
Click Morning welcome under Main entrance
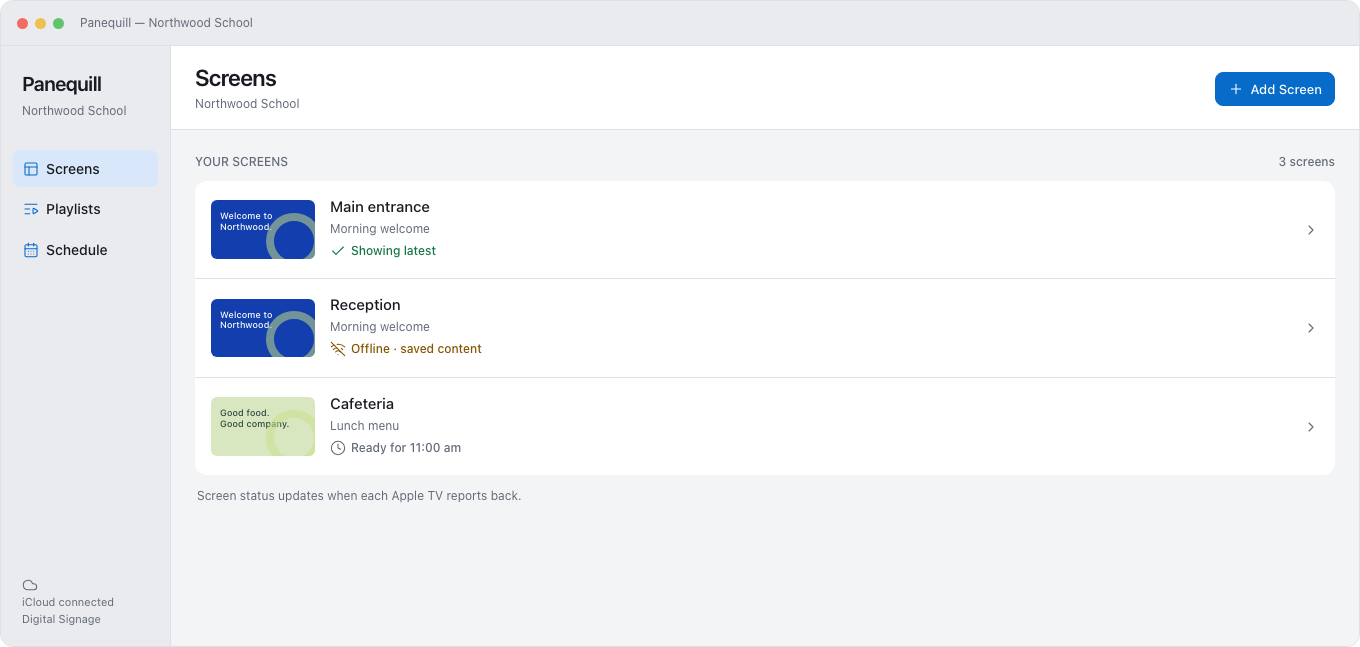tap(380, 229)
